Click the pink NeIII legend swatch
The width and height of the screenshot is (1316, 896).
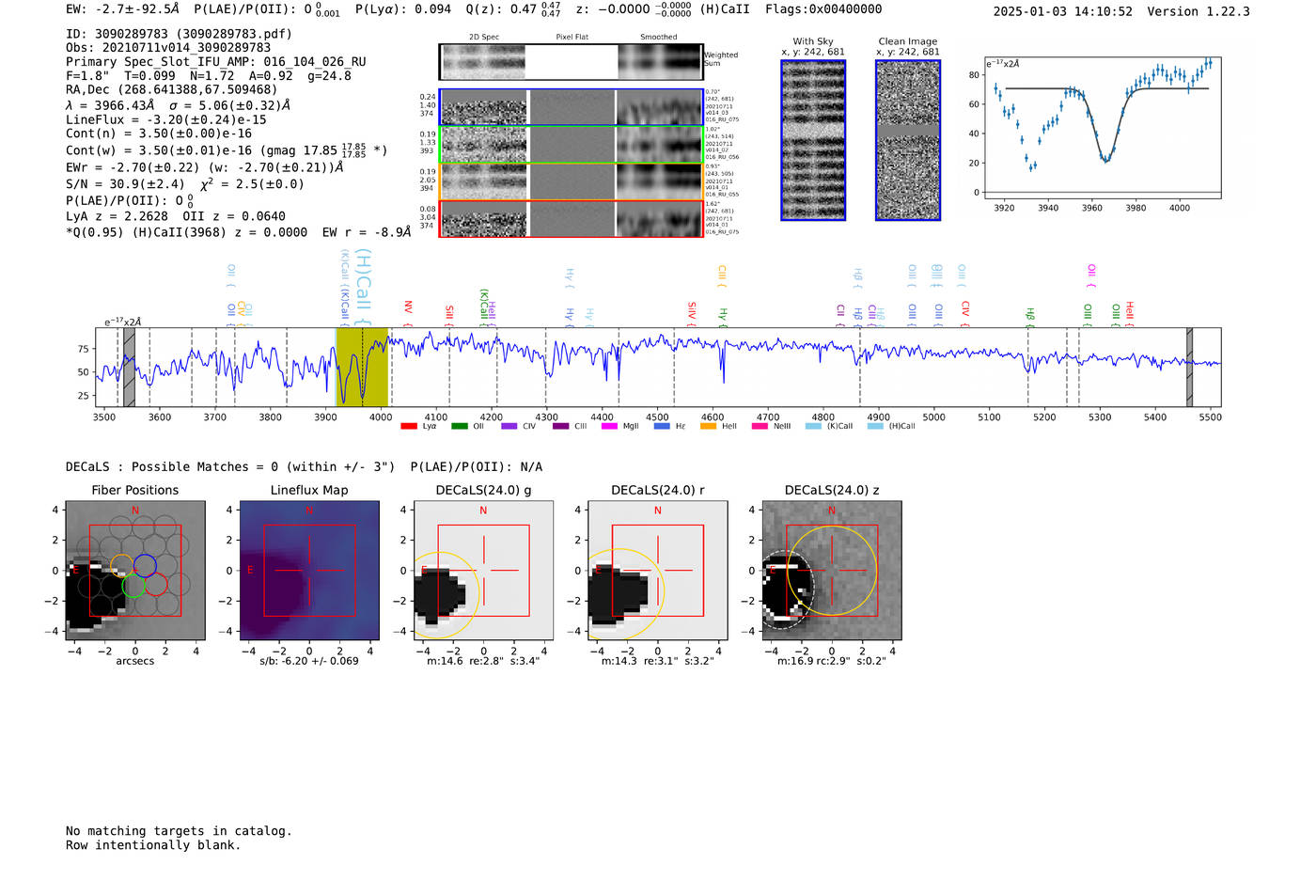[760, 426]
